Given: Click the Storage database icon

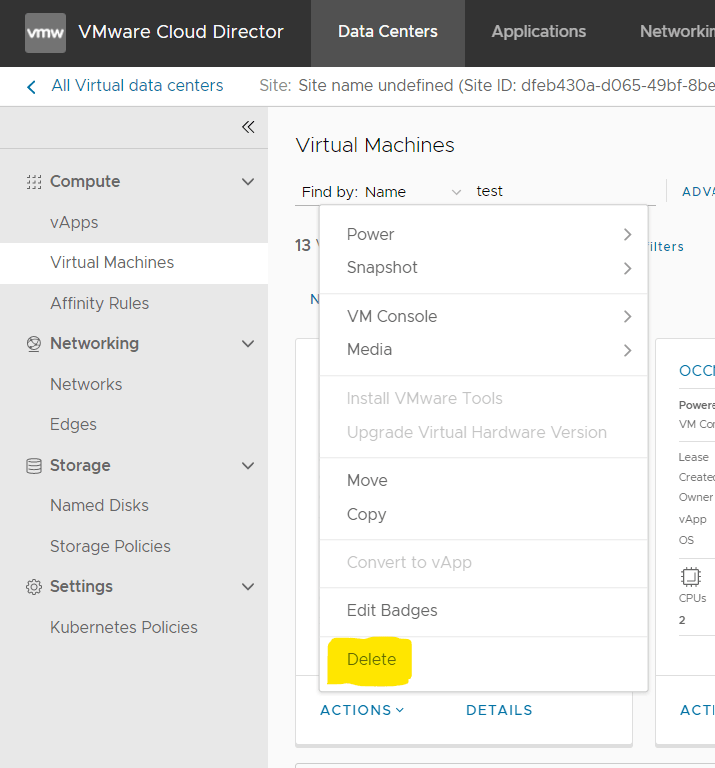Looking at the screenshot, I should coord(34,466).
